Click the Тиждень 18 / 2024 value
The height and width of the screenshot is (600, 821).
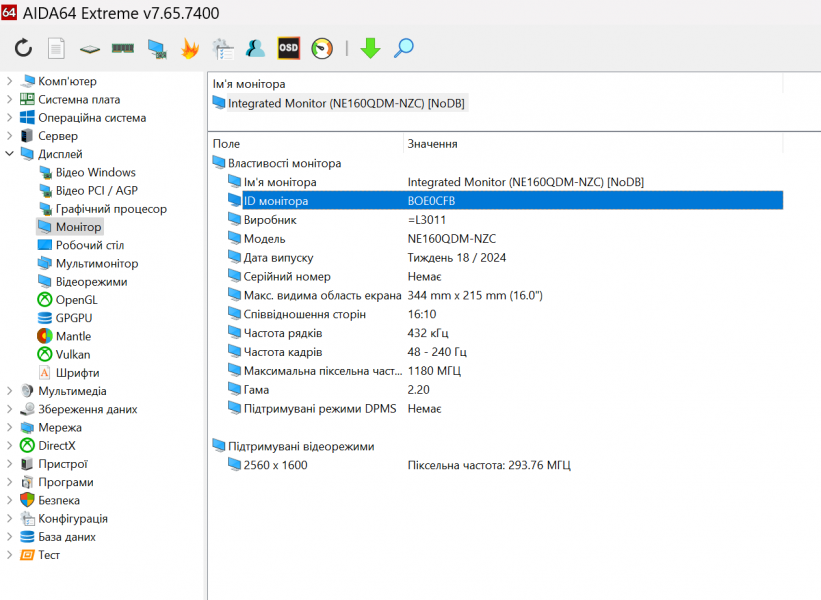(x=457, y=258)
